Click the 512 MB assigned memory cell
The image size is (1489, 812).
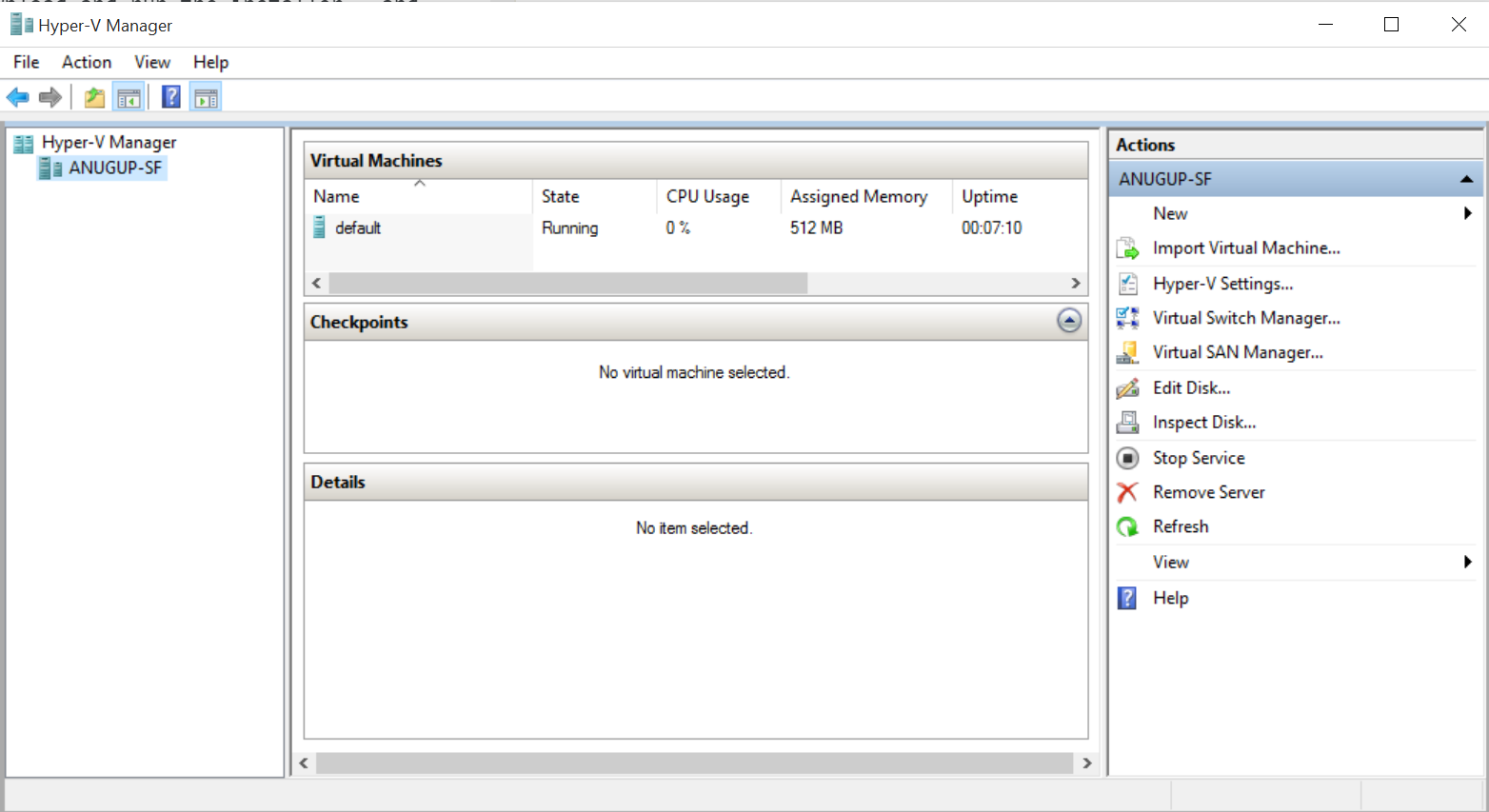(816, 228)
